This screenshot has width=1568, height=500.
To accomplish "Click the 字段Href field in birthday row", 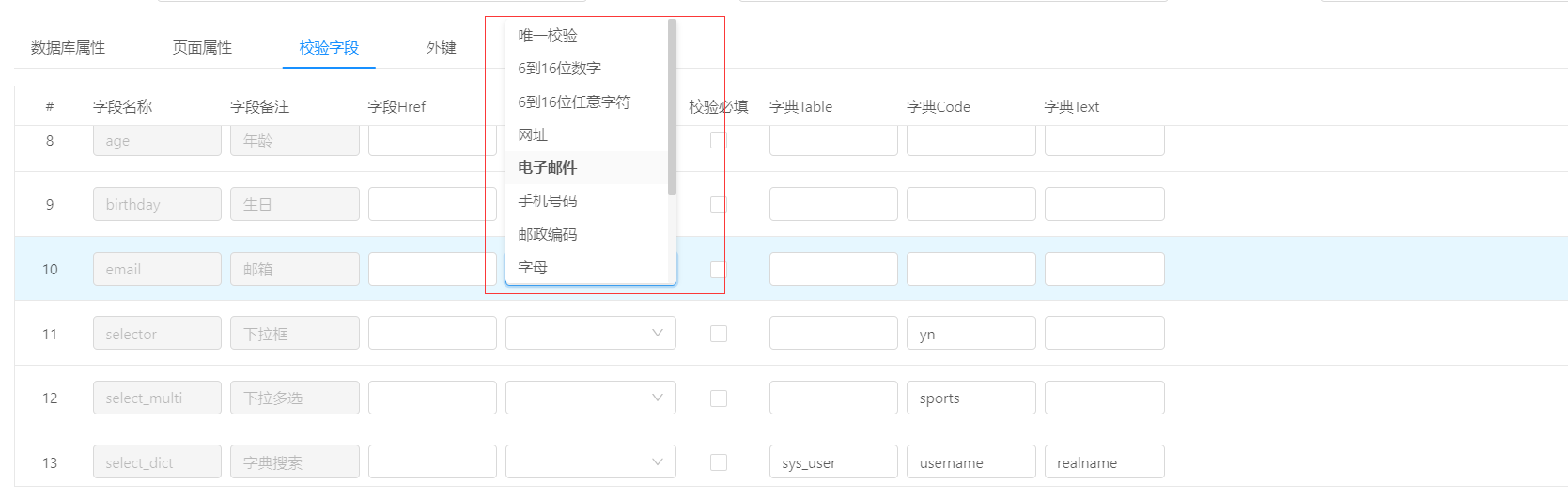I will (432, 204).
